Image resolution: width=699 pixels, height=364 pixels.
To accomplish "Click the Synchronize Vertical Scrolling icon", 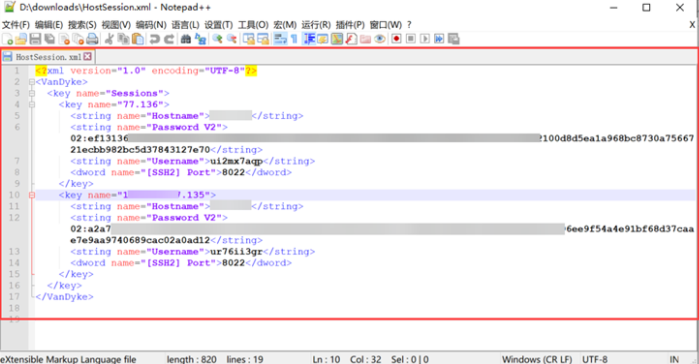I will tap(248, 39).
